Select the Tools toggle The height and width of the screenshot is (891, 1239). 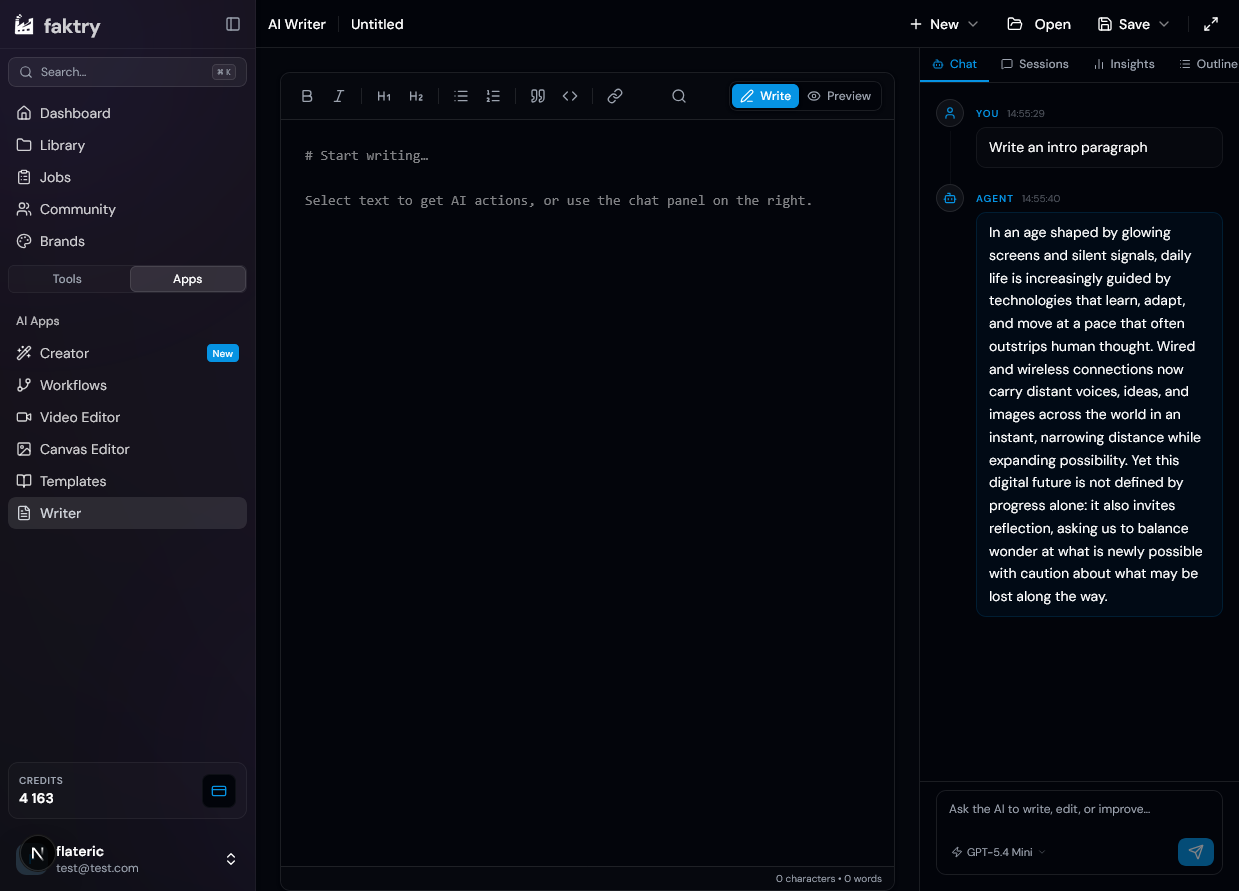click(67, 279)
